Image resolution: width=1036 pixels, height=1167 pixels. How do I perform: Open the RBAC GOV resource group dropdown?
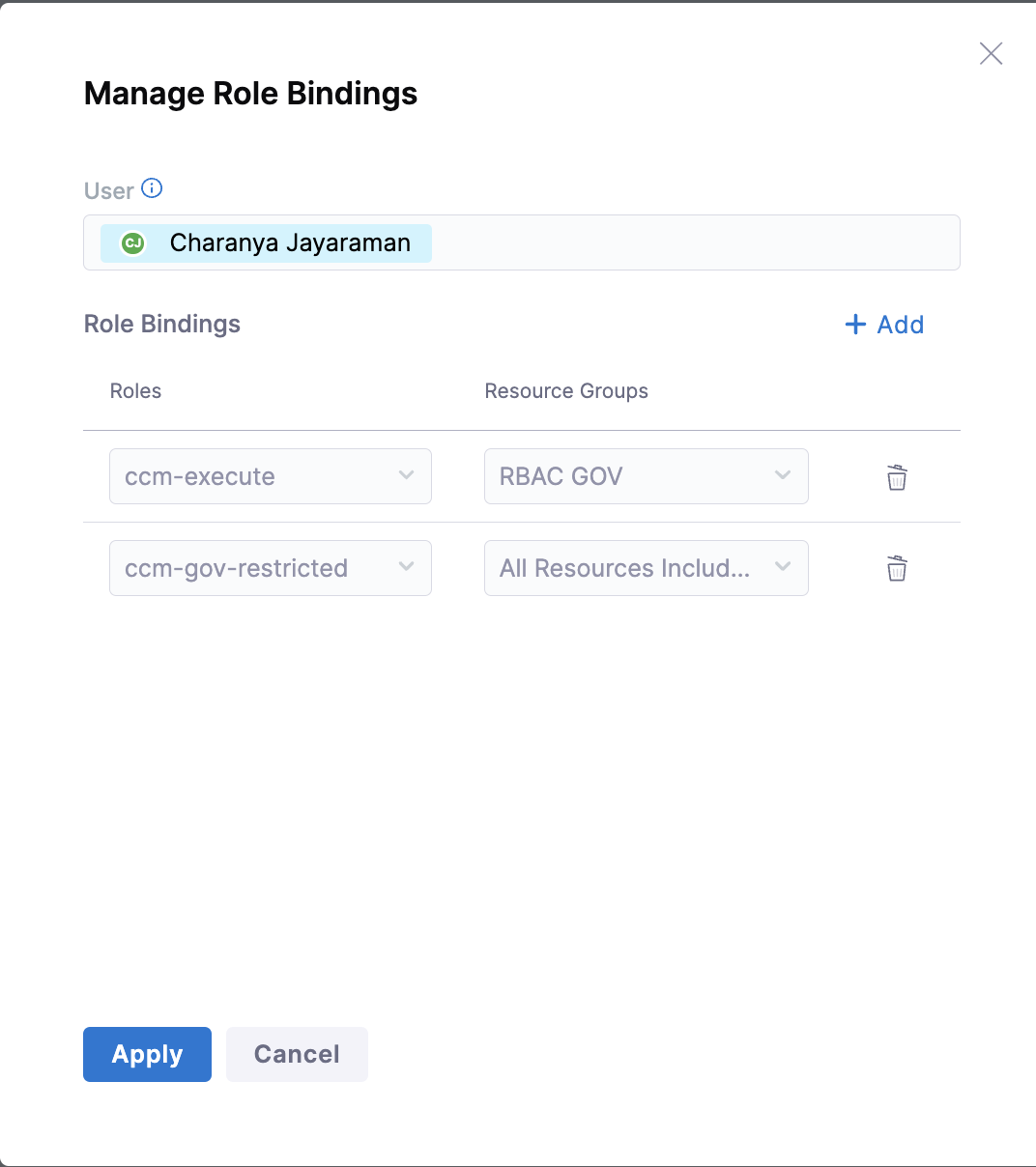tap(628, 476)
